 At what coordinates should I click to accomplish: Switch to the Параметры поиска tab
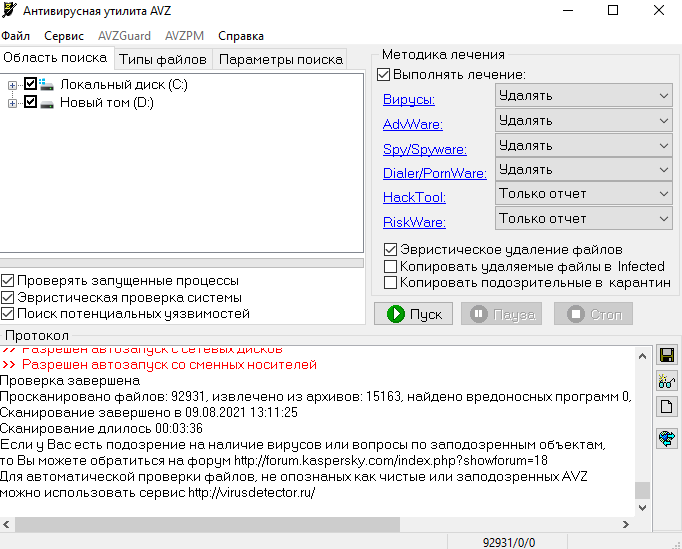coord(281,59)
